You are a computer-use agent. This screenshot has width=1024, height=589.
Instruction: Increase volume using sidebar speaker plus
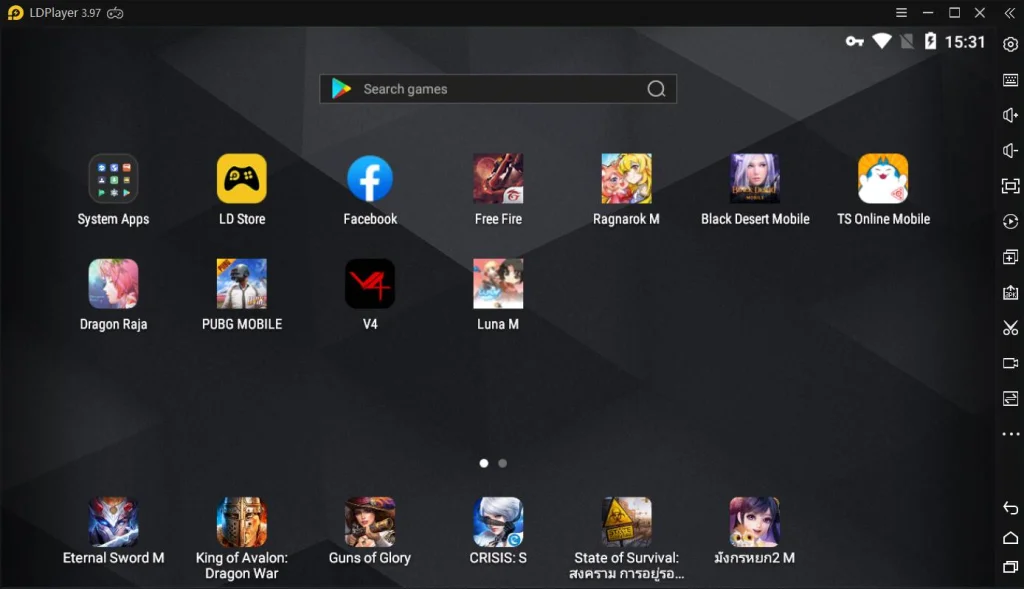coord(1010,116)
